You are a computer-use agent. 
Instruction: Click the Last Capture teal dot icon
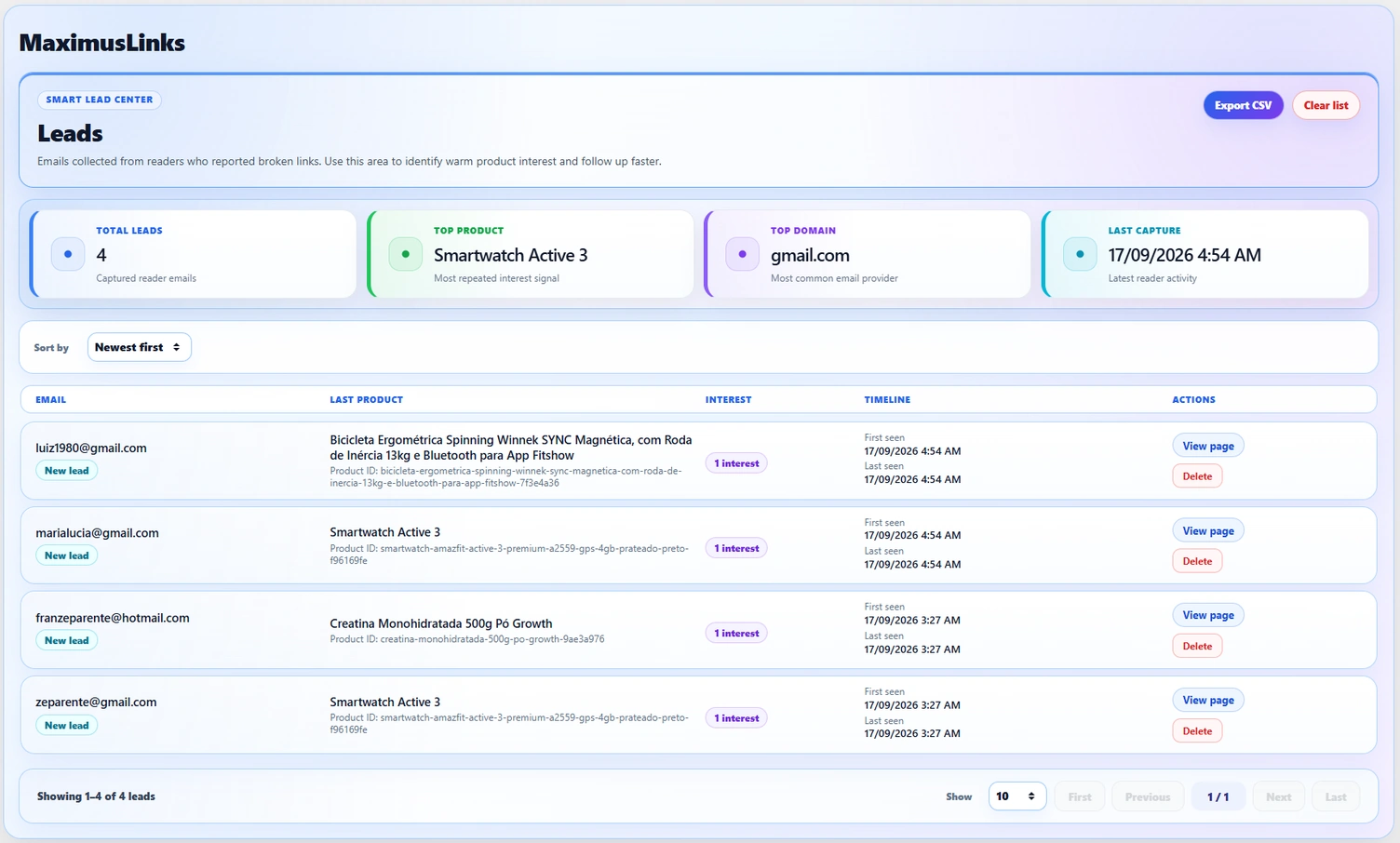(x=1080, y=254)
